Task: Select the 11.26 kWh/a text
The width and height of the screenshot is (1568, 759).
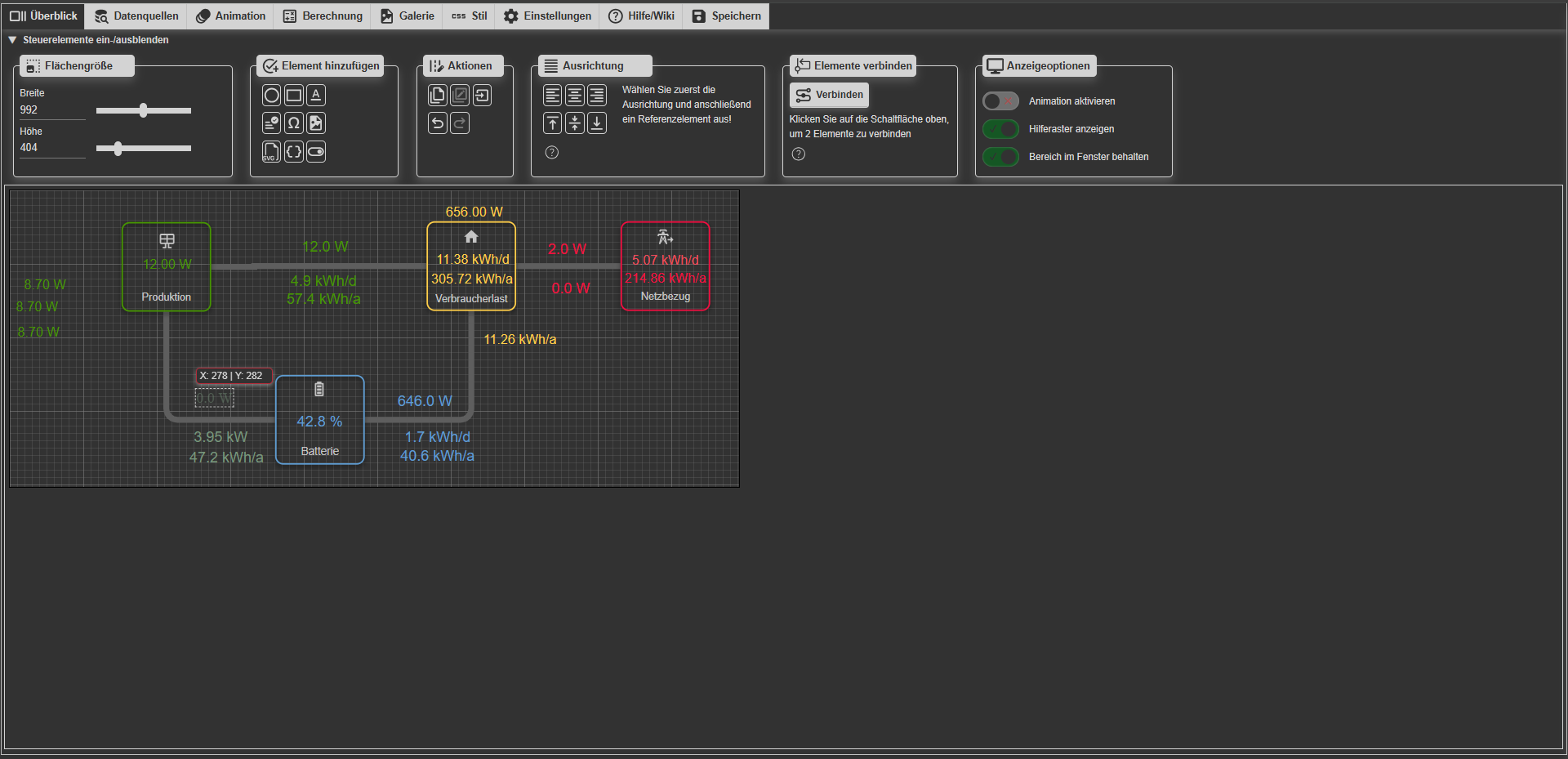Action: click(x=519, y=339)
